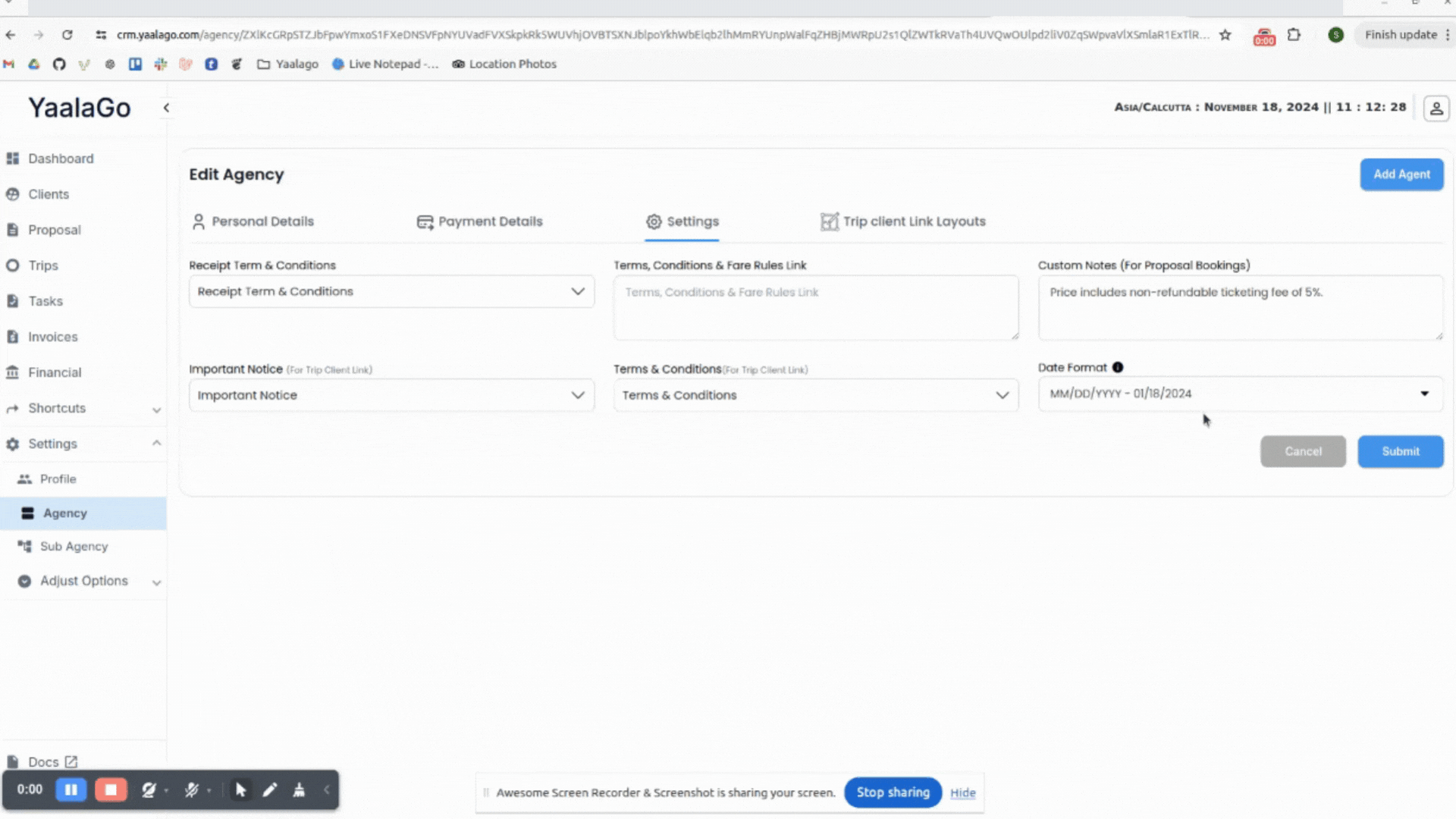Collapse the YaalaGo sidebar with the chevron
This screenshot has height=819, width=1456.
tap(166, 108)
